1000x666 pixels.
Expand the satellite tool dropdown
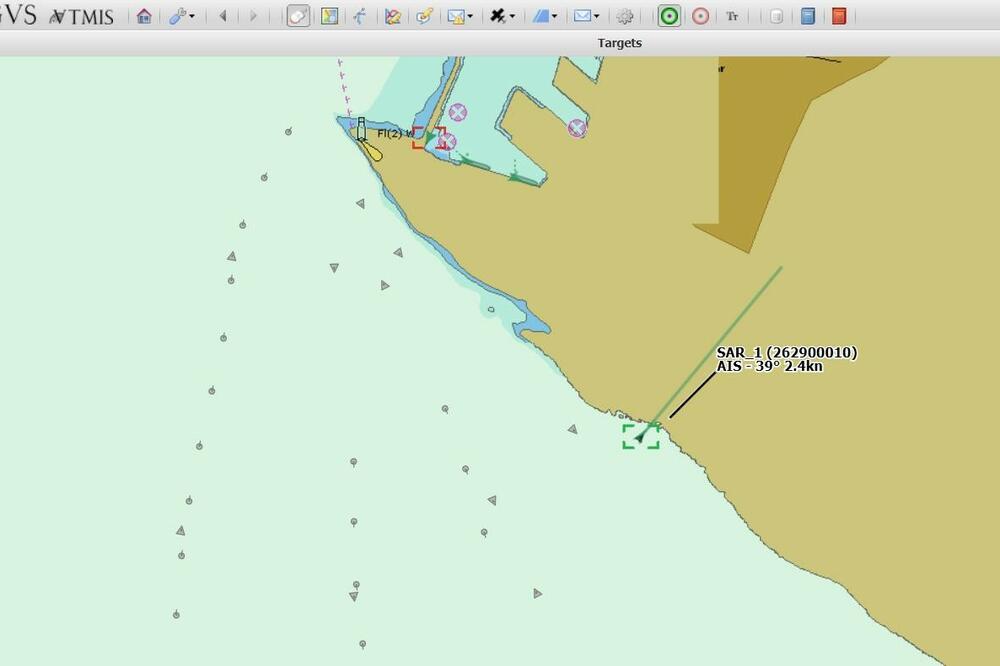click(x=502, y=16)
